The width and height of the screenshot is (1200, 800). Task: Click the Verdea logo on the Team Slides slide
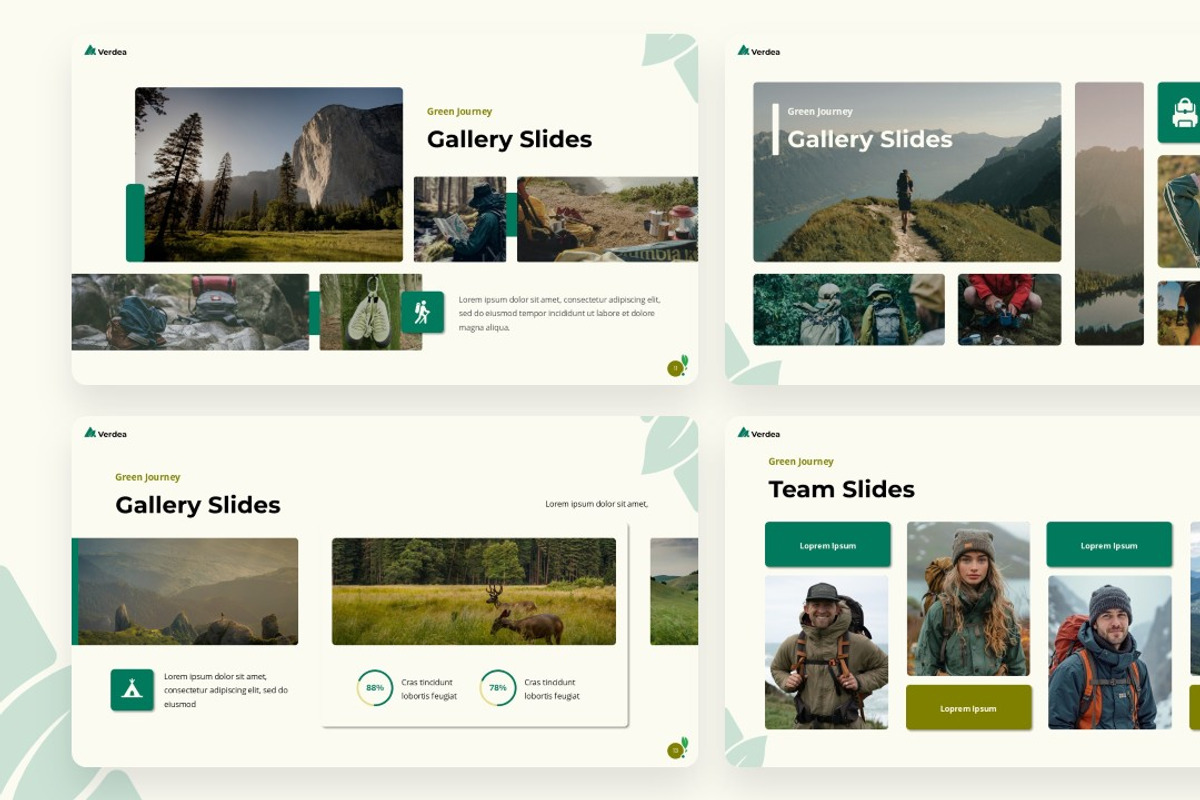[x=759, y=433]
